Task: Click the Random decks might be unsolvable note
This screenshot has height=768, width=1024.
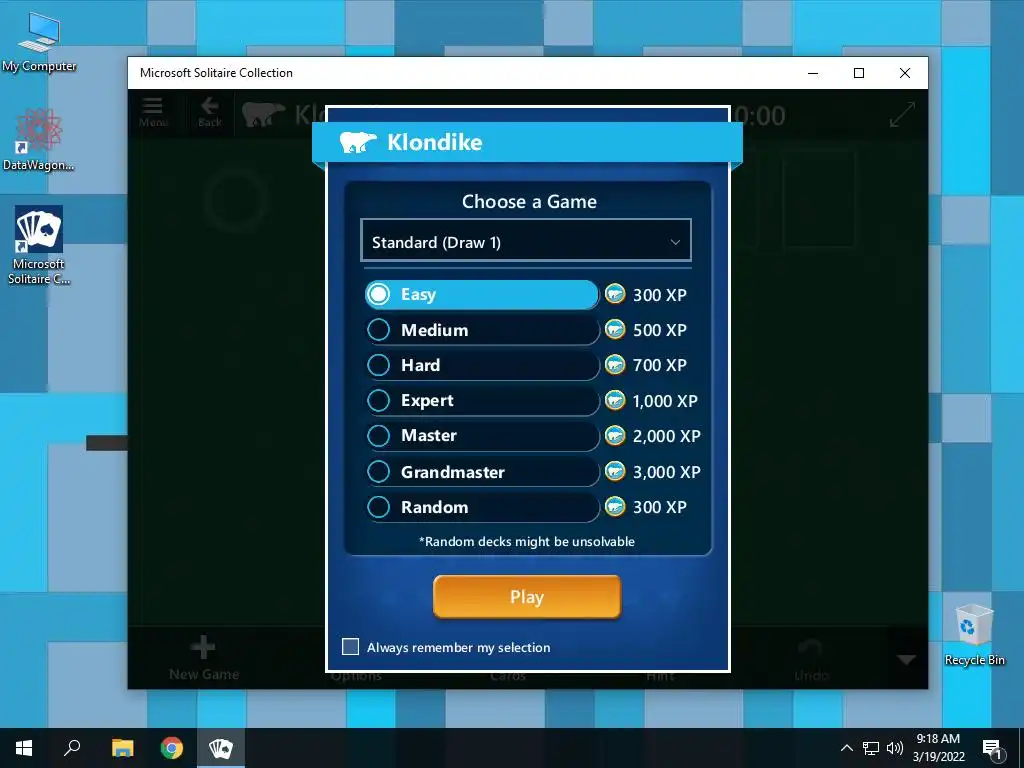Action: click(526, 541)
